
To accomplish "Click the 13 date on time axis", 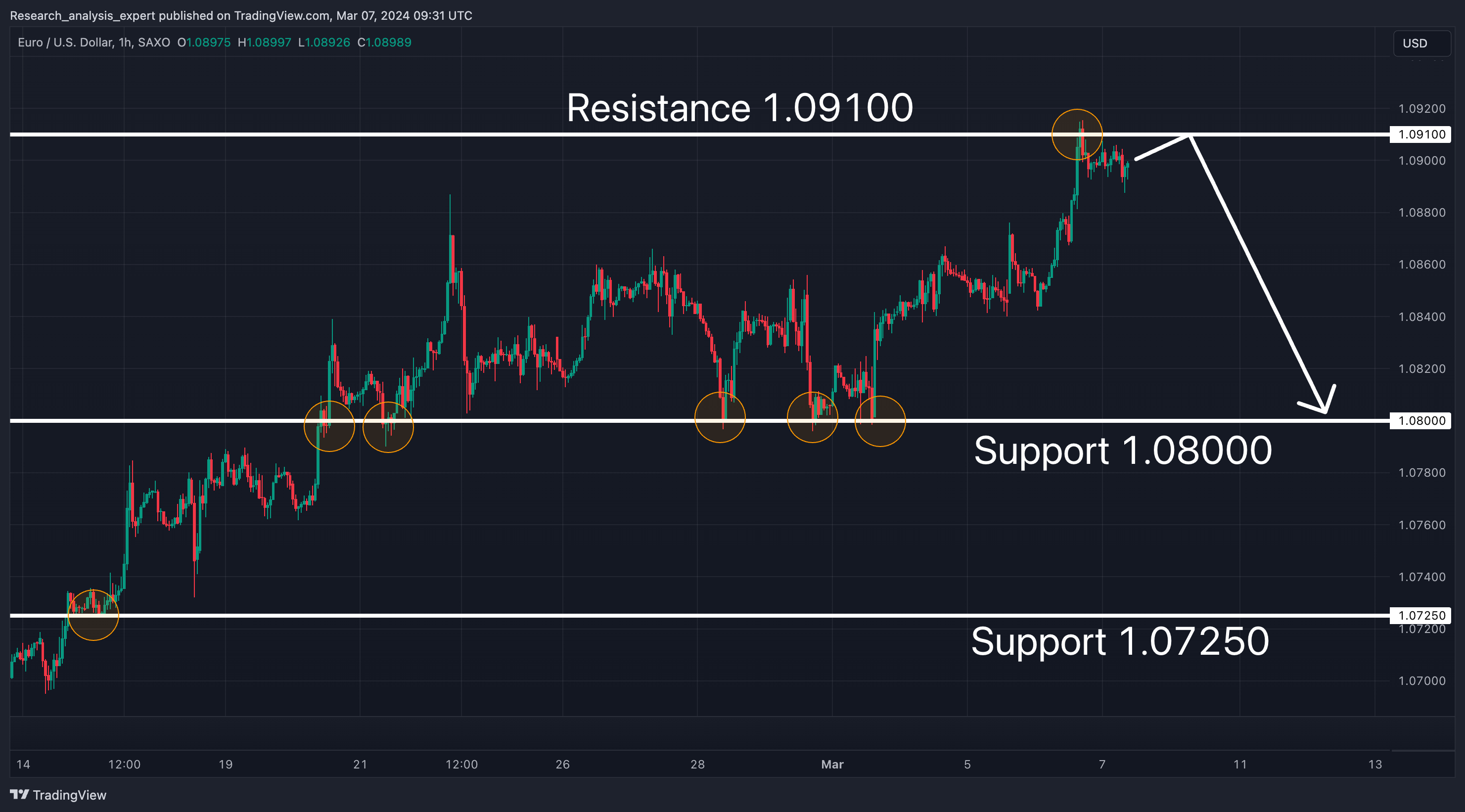I will pos(1374,764).
